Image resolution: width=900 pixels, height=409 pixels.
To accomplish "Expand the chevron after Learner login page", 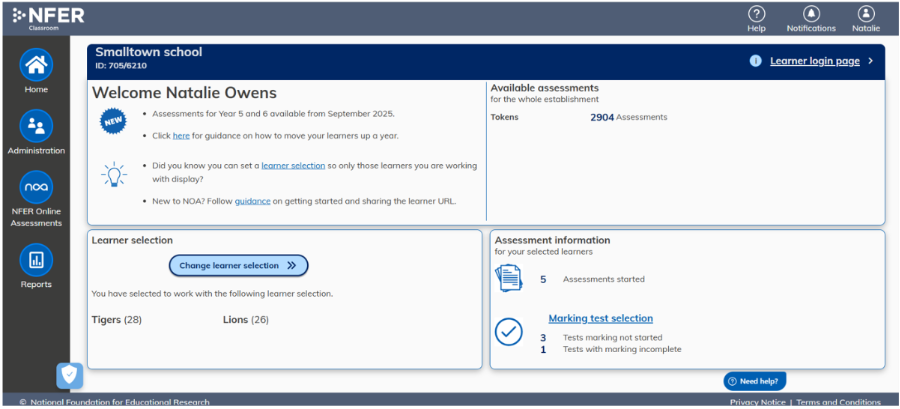I will click(871, 61).
